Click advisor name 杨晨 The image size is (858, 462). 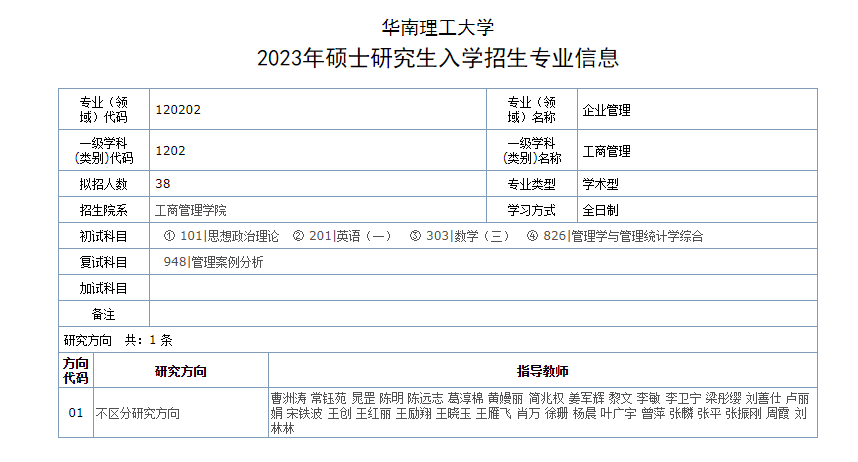click(x=584, y=413)
